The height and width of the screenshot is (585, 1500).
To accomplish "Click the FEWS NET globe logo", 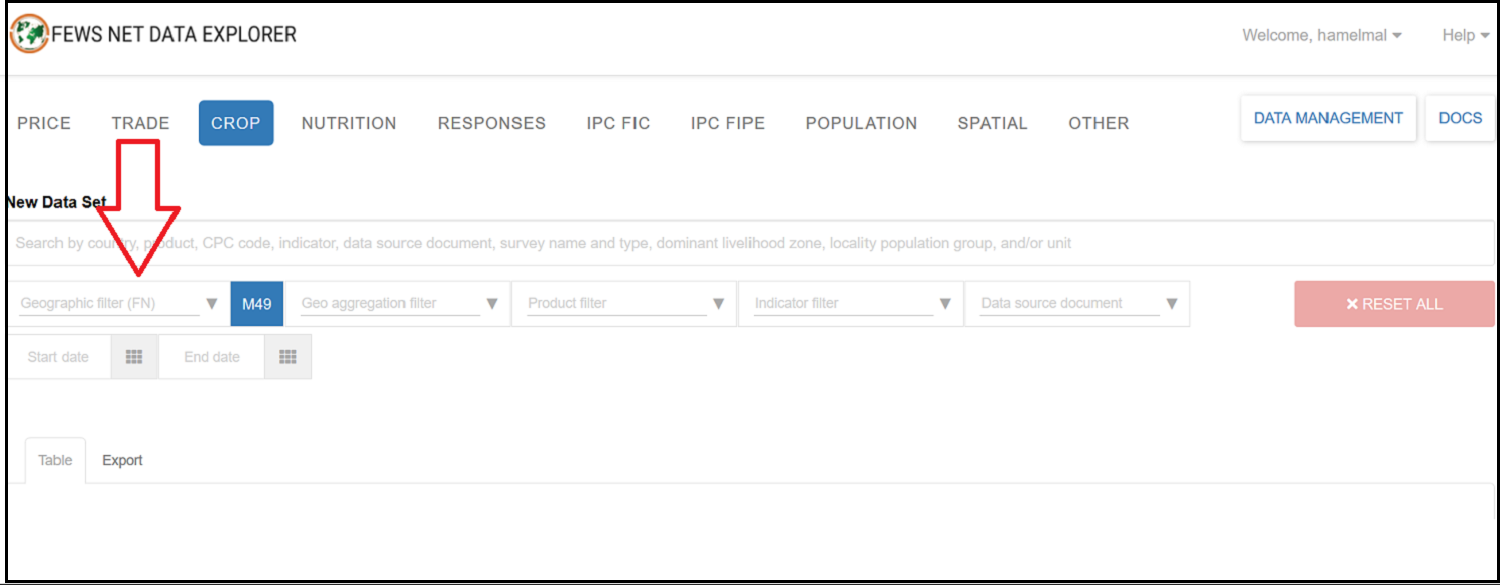I will coord(29,34).
